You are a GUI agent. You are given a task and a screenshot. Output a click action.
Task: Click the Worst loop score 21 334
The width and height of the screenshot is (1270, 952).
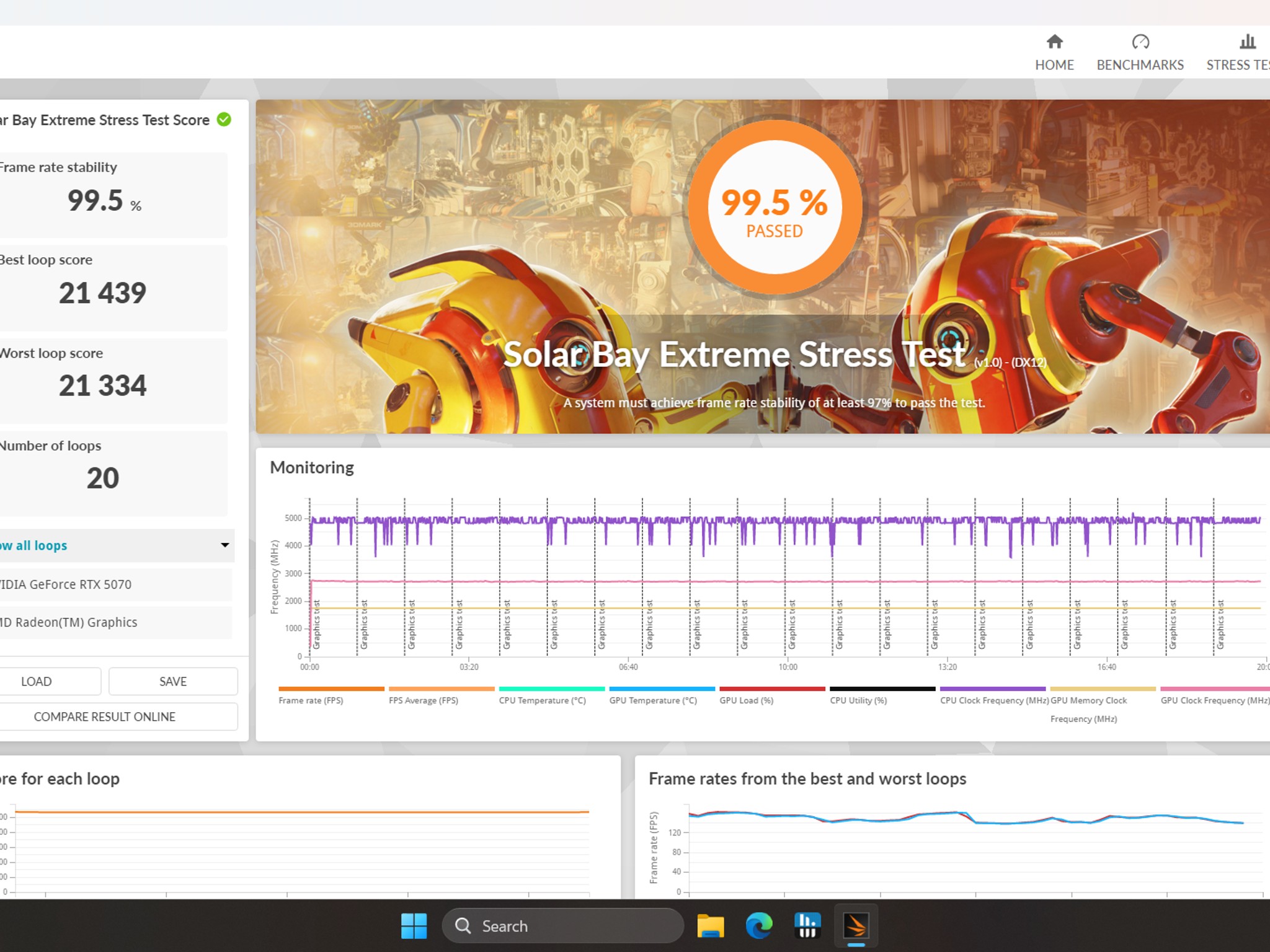point(102,386)
